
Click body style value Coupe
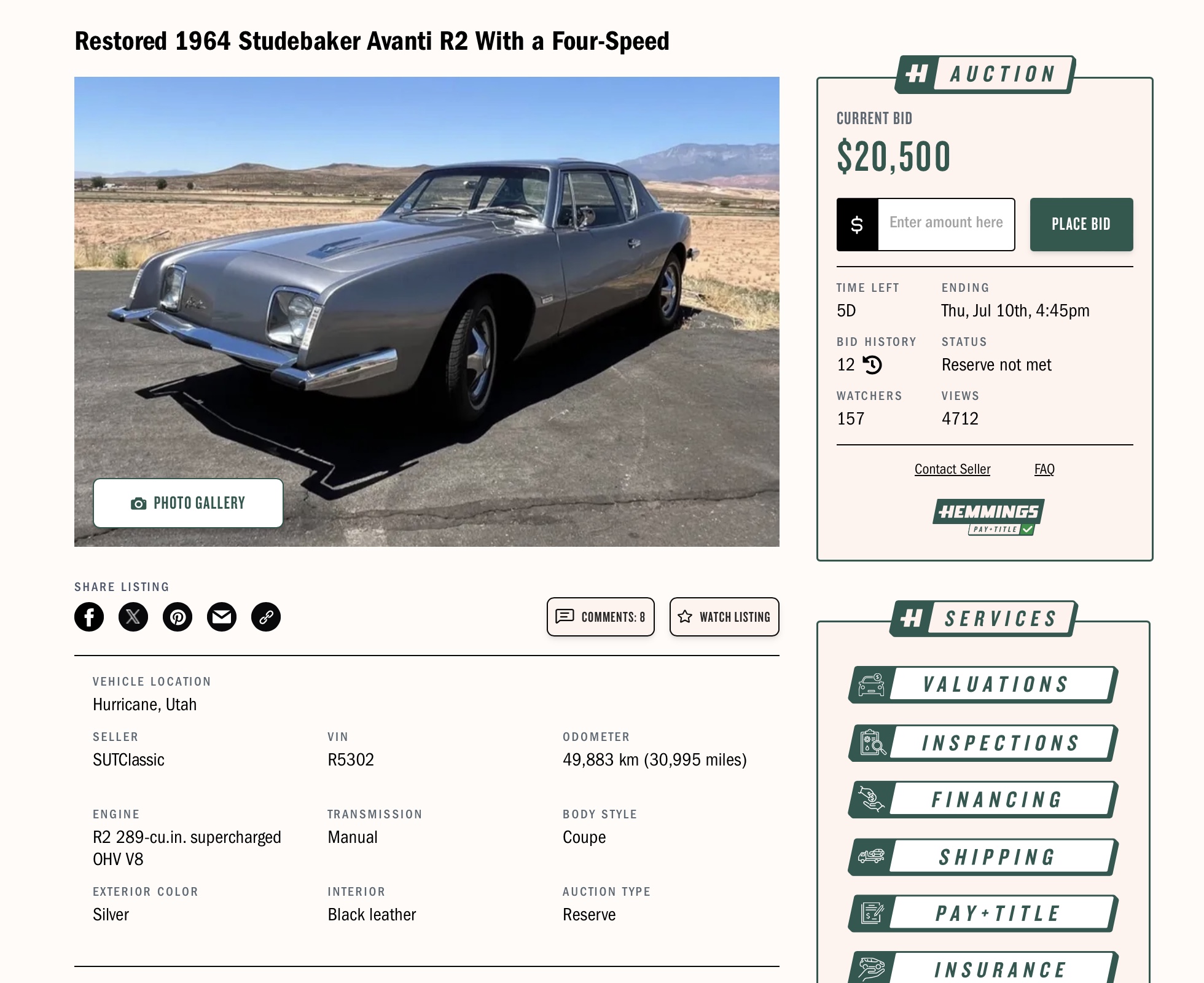point(584,838)
